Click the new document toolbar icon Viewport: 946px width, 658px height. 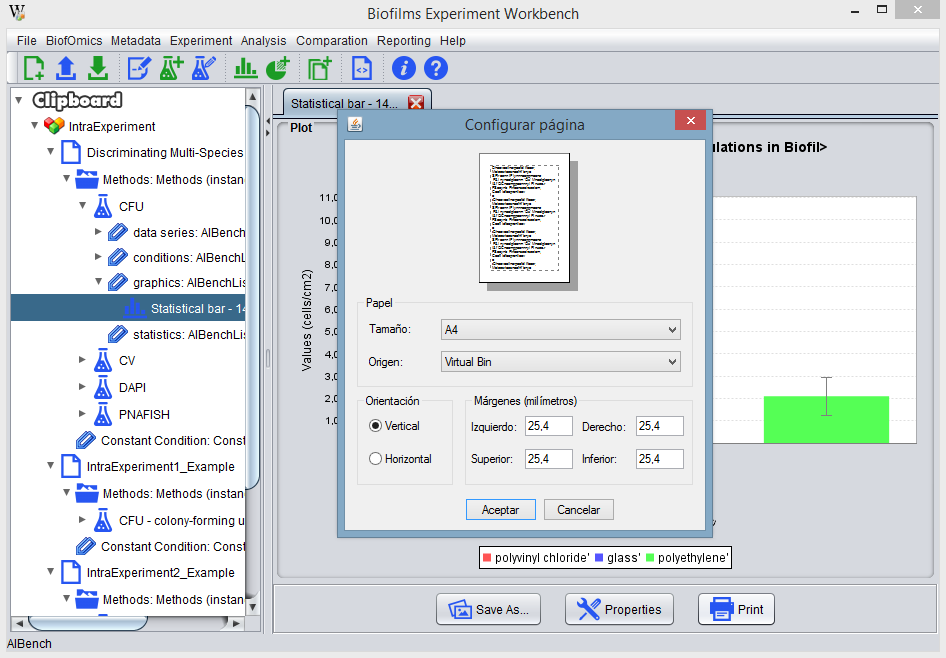tap(34, 68)
